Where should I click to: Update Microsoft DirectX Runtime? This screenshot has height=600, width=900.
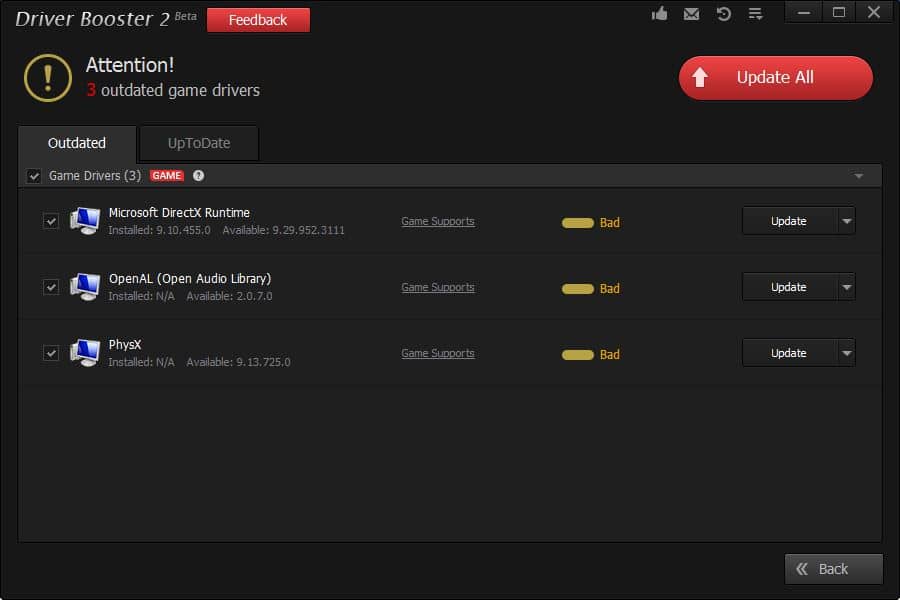point(790,221)
